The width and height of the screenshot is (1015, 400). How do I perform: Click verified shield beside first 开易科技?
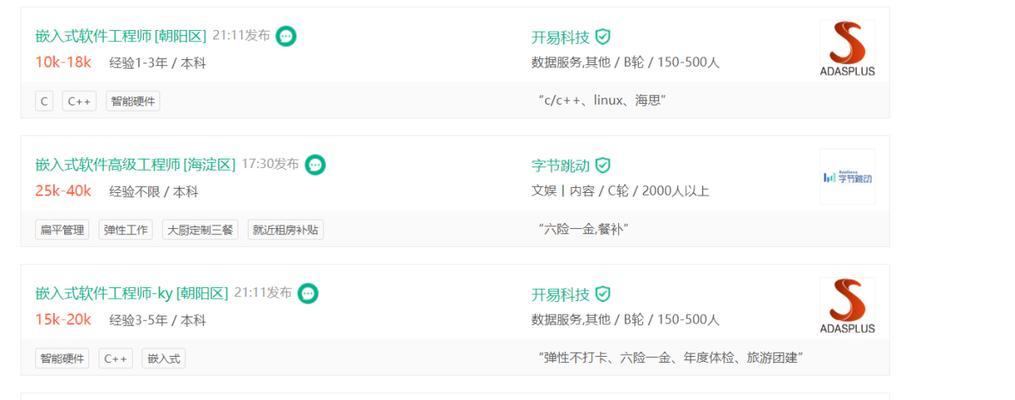pos(603,37)
